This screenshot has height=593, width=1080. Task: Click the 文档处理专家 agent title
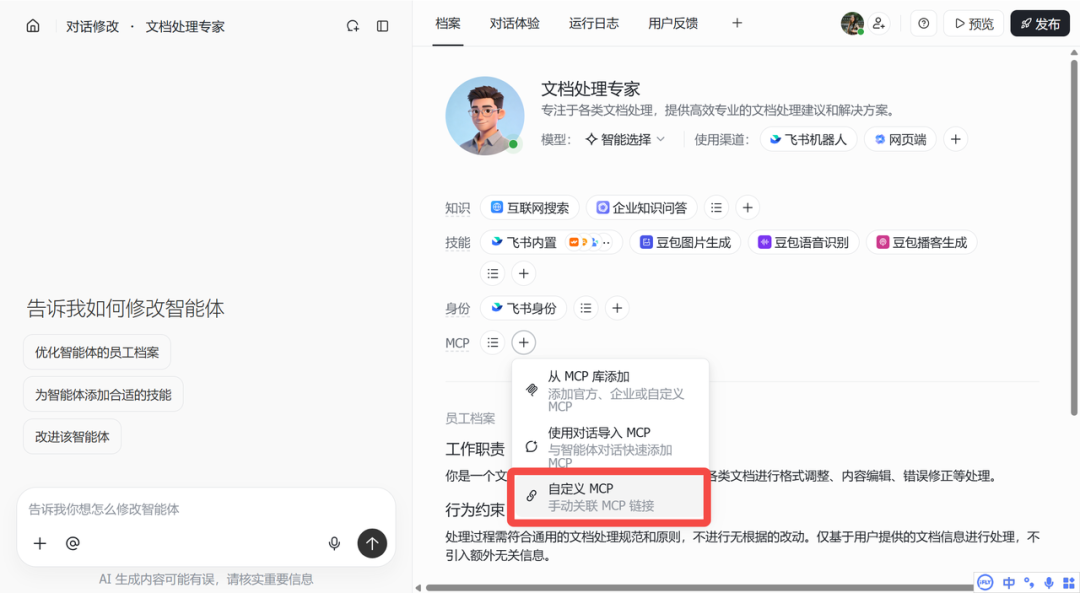[x=590, y=89]
